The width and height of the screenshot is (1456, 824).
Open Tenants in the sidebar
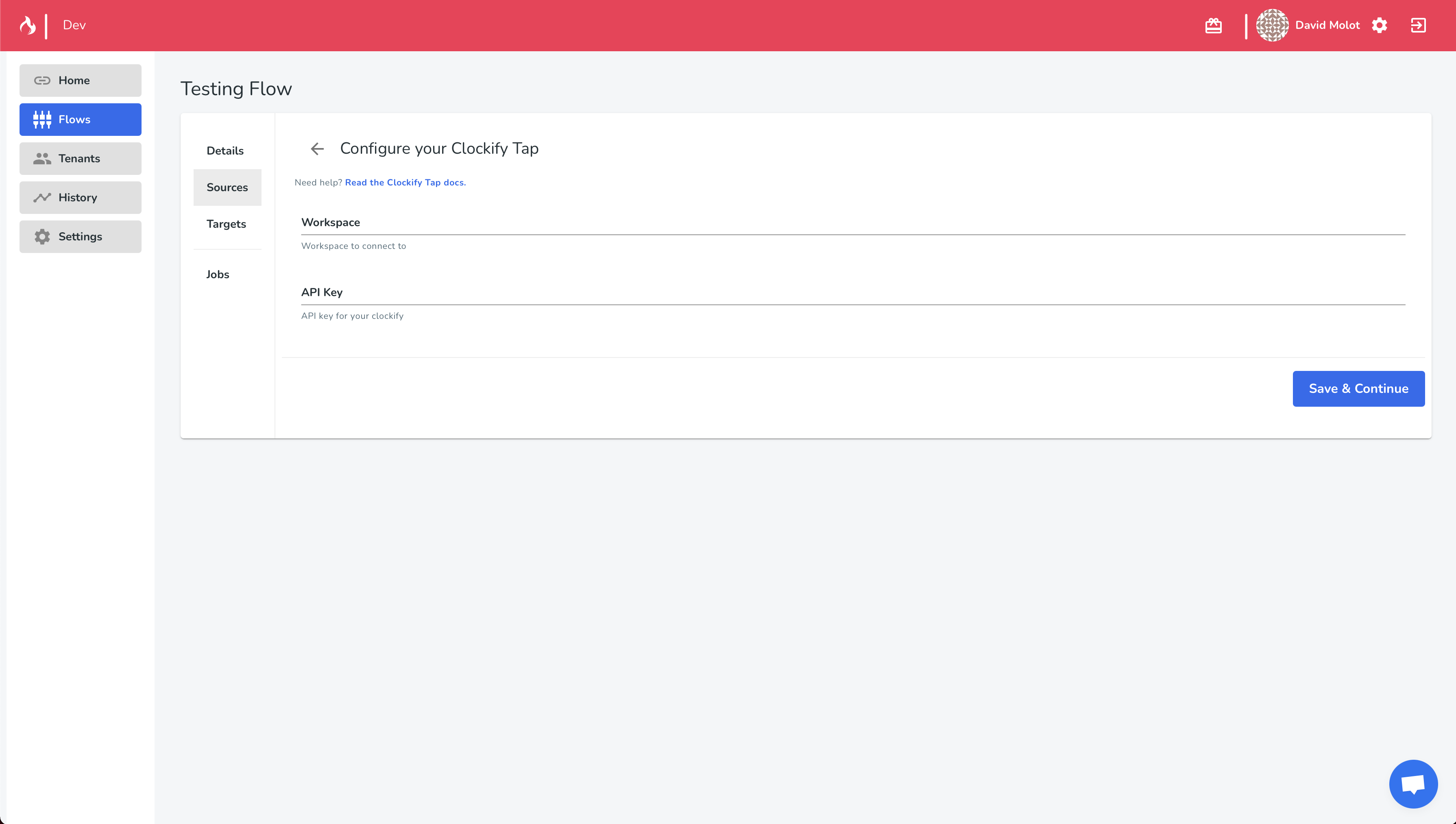81,159
